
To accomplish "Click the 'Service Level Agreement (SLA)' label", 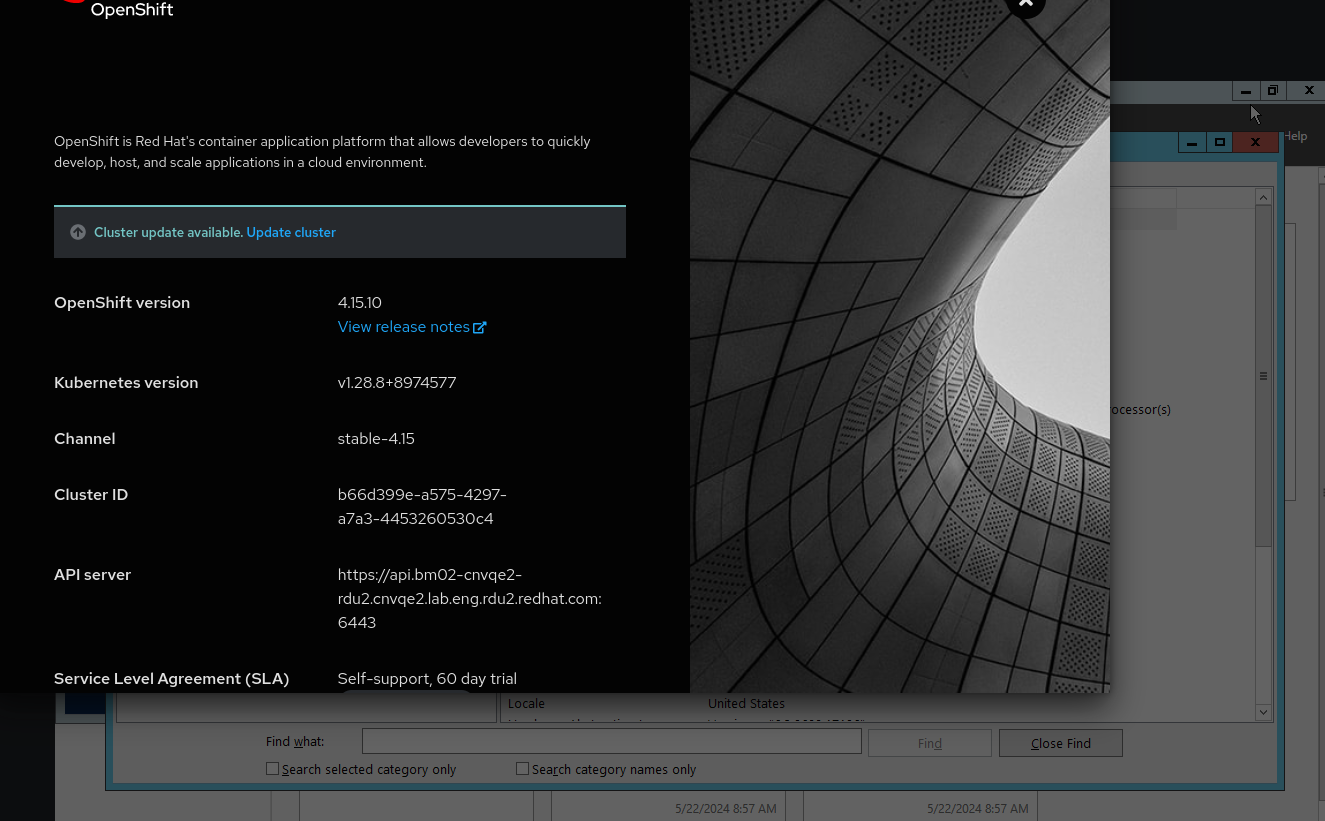I will [x=172, y=679].
